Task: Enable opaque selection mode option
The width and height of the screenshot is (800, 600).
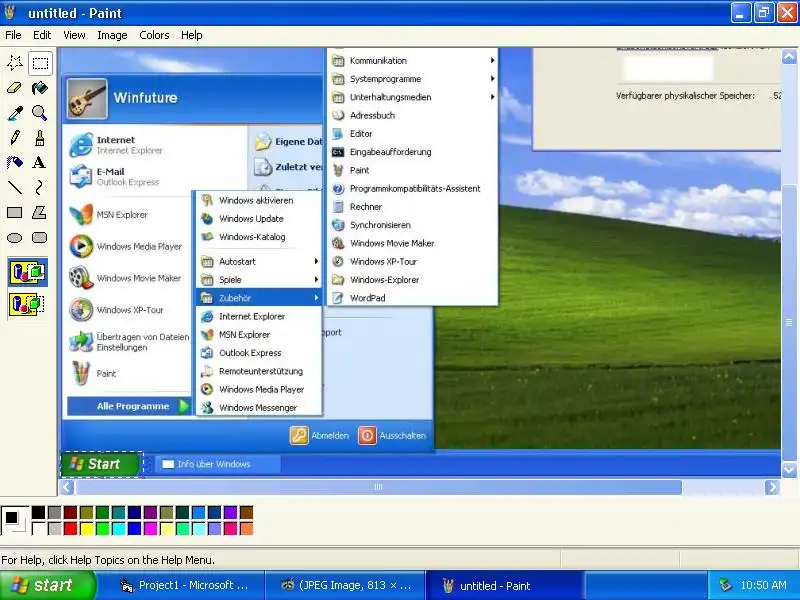Action: [x=28, y=272]
